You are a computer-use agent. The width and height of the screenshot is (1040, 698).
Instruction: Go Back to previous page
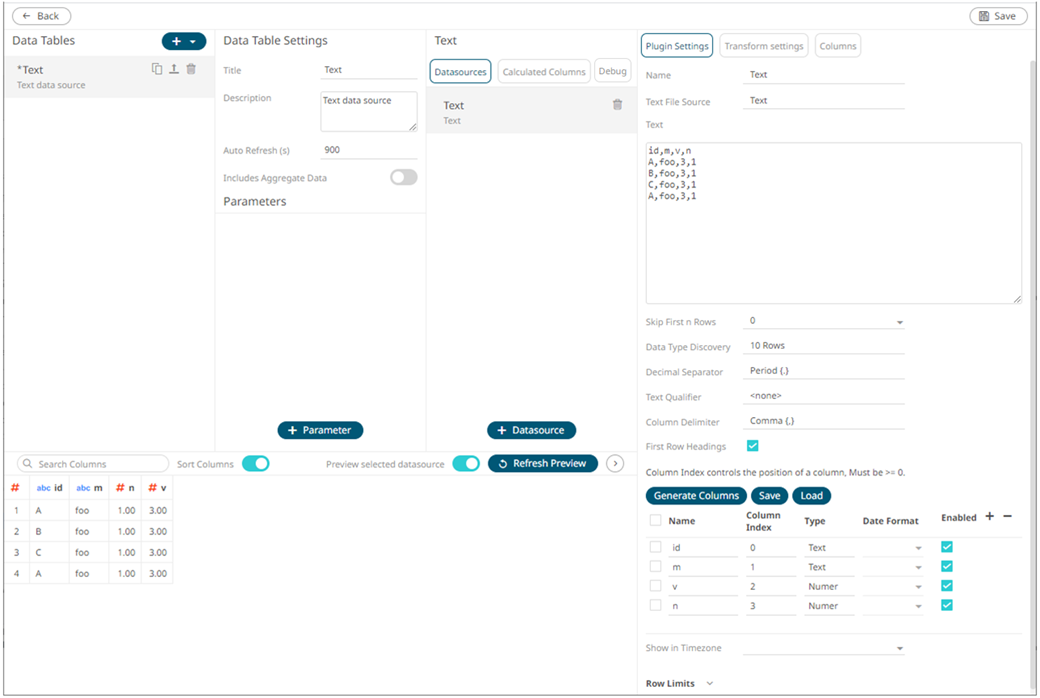tap(41, 16)
